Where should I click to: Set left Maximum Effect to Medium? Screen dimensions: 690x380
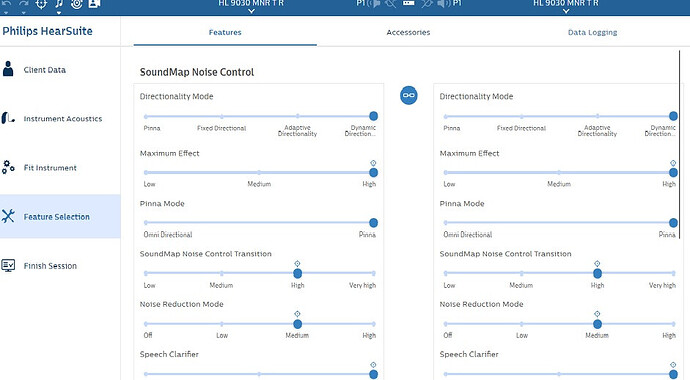click(x=259, y=173)
